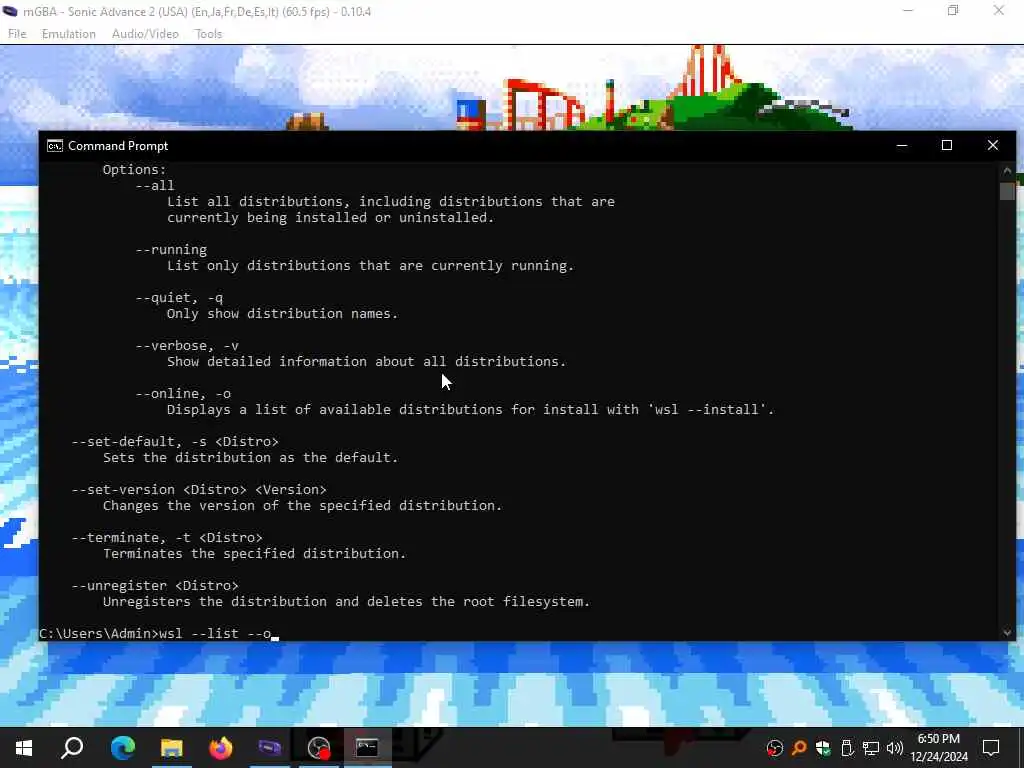This screenshot has width=1024, height=768.
Task: Click '--unregister <Distro>' line
Action: [155, 586]
